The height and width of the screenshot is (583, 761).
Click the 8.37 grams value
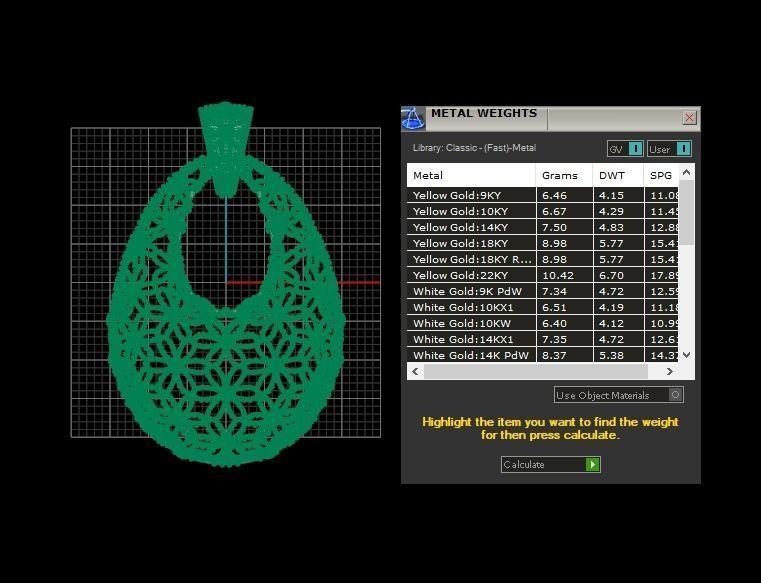pos(554,355)
